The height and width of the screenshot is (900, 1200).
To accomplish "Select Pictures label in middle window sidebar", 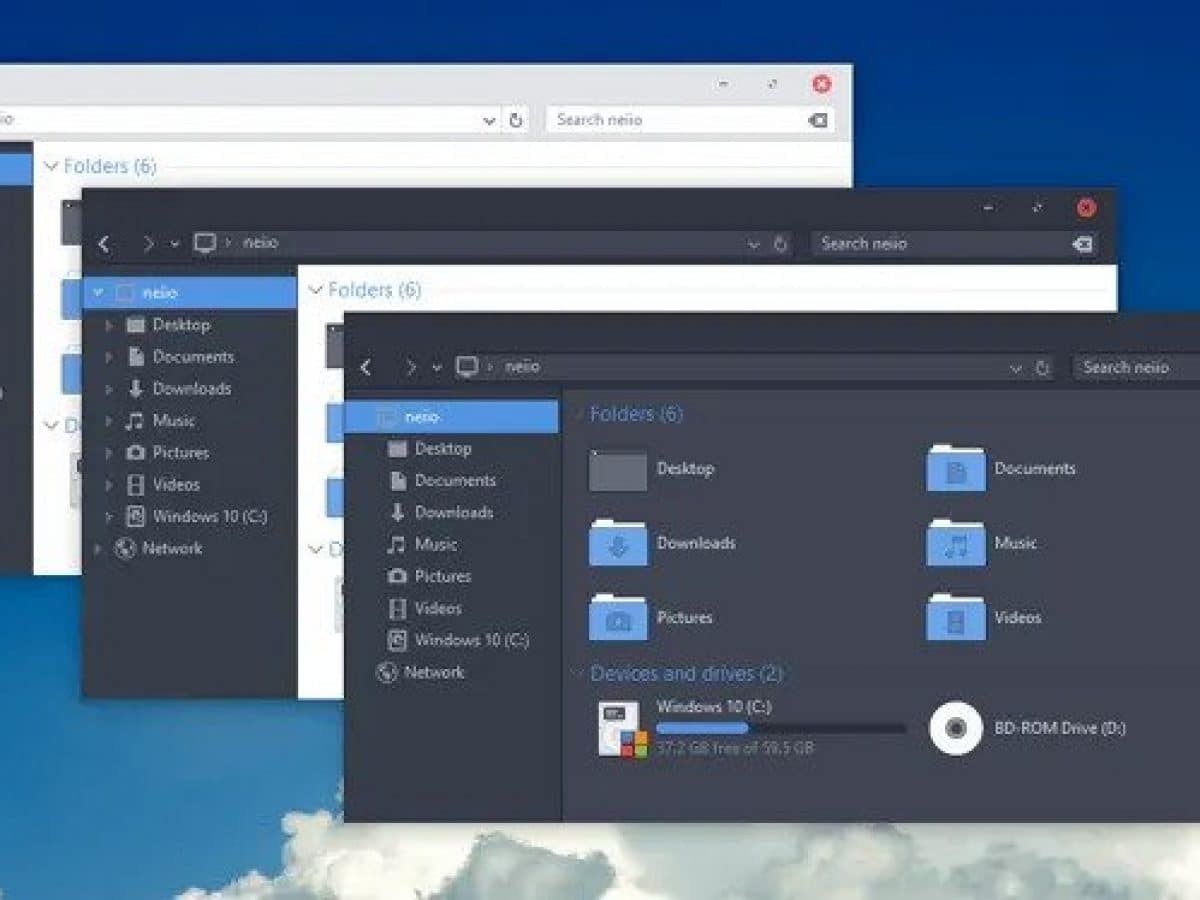I will click(x=181, y=453).
